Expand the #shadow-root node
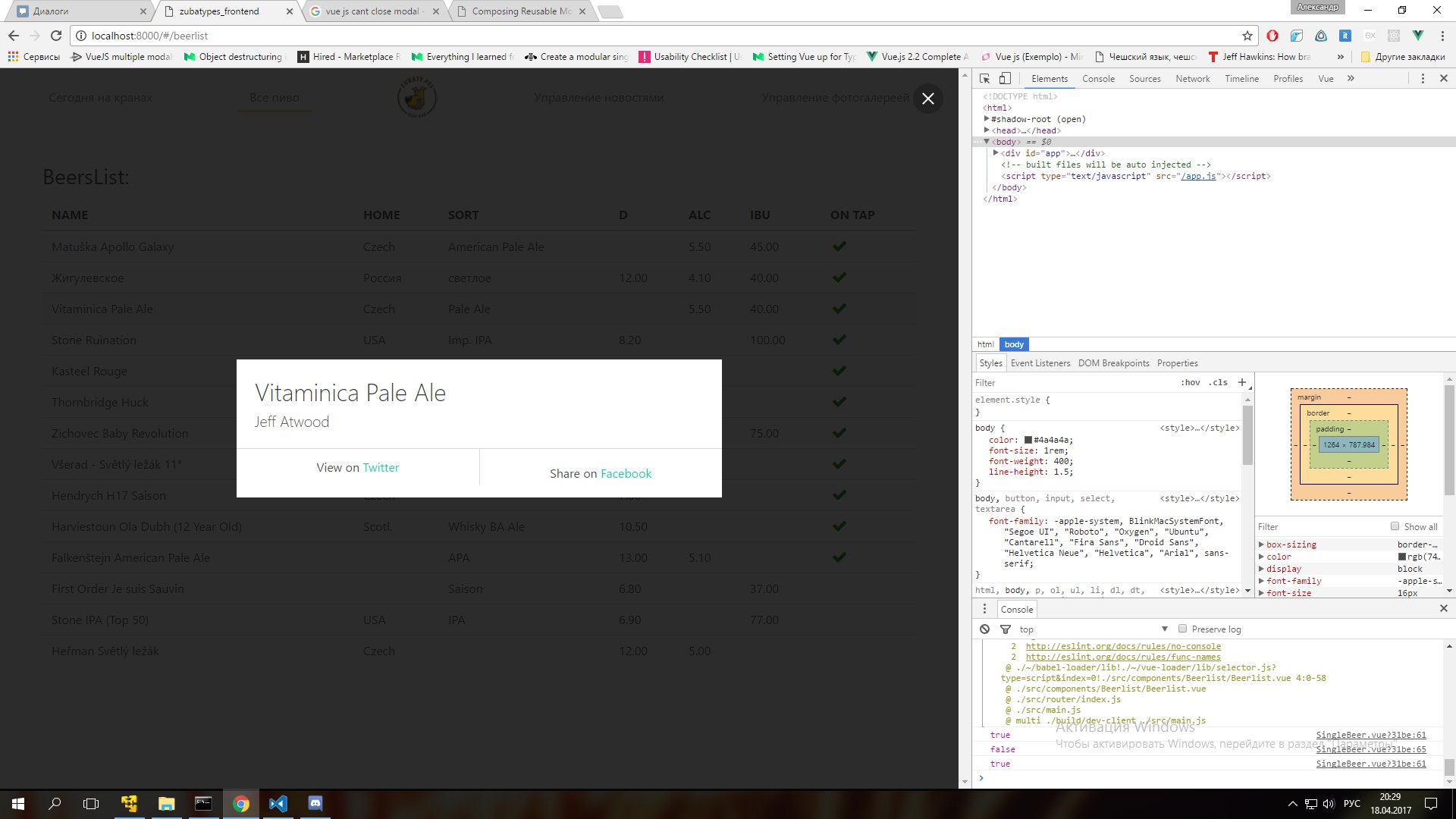 [x=987, y=119]
